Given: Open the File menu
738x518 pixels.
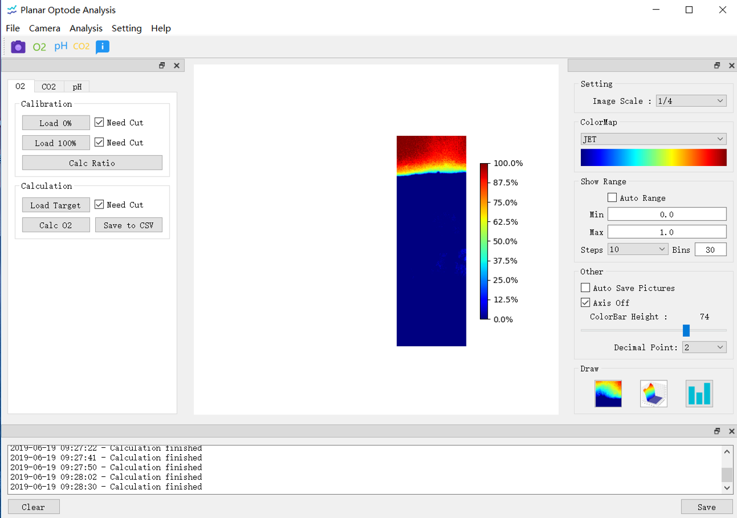Looking at the screenshot, I should tap(13, 28).
